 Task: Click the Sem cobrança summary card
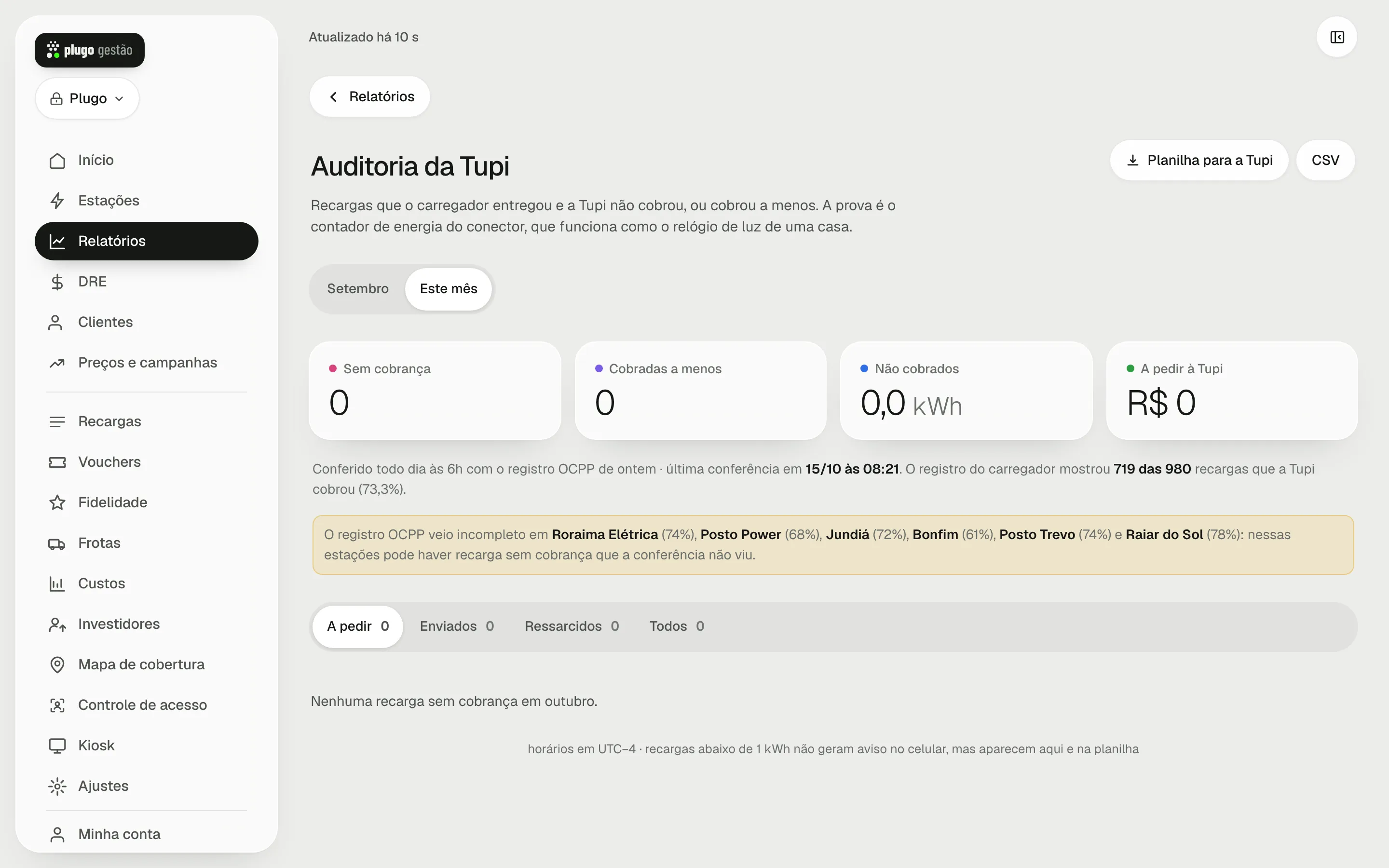[435, 391]
